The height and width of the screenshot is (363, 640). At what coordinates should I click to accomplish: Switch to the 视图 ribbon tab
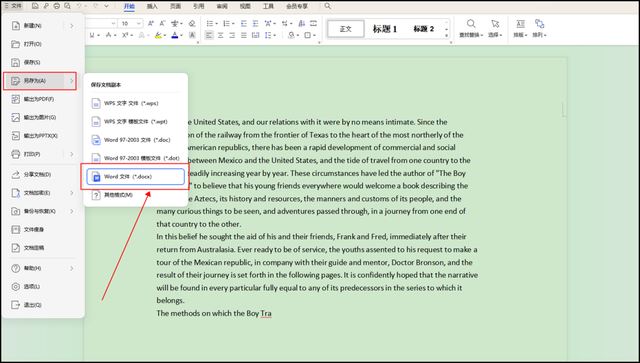[245, 6]
